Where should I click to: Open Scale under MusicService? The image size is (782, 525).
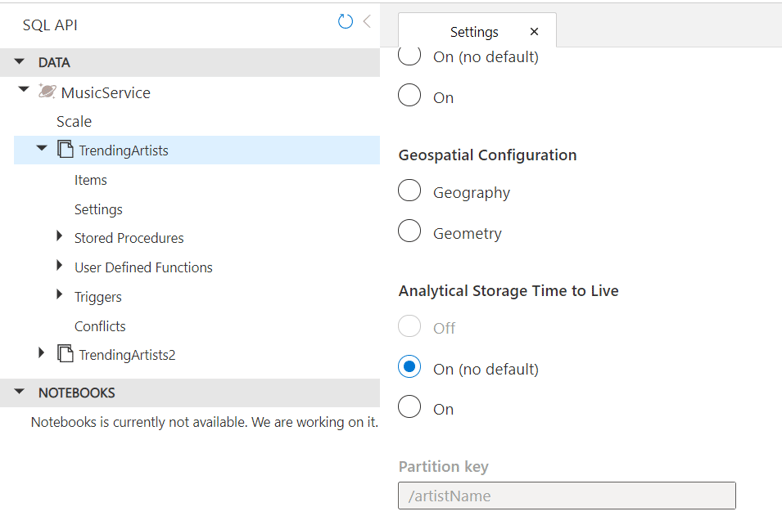pyautogui.click(x=74, y=121)
